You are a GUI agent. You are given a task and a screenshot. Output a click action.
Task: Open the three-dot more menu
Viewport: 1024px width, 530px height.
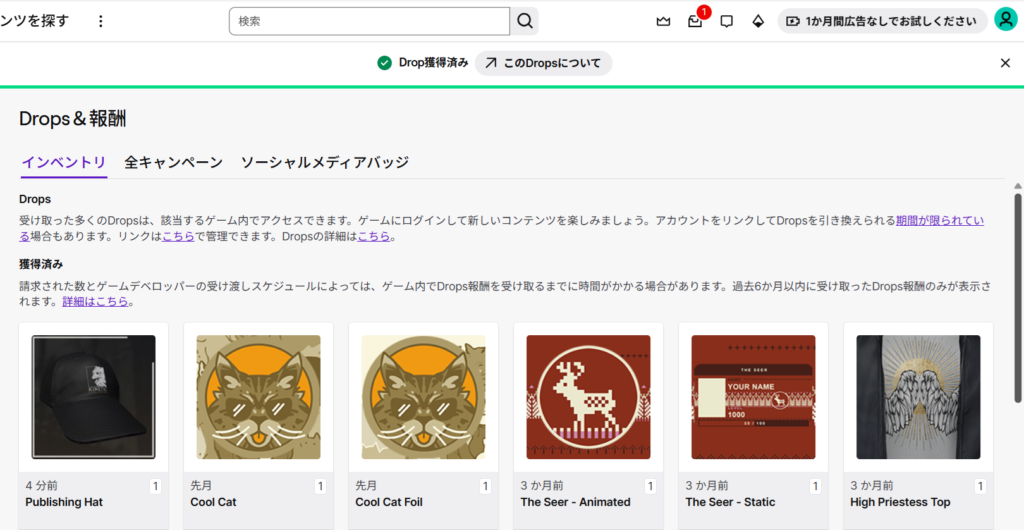[101, 22]
